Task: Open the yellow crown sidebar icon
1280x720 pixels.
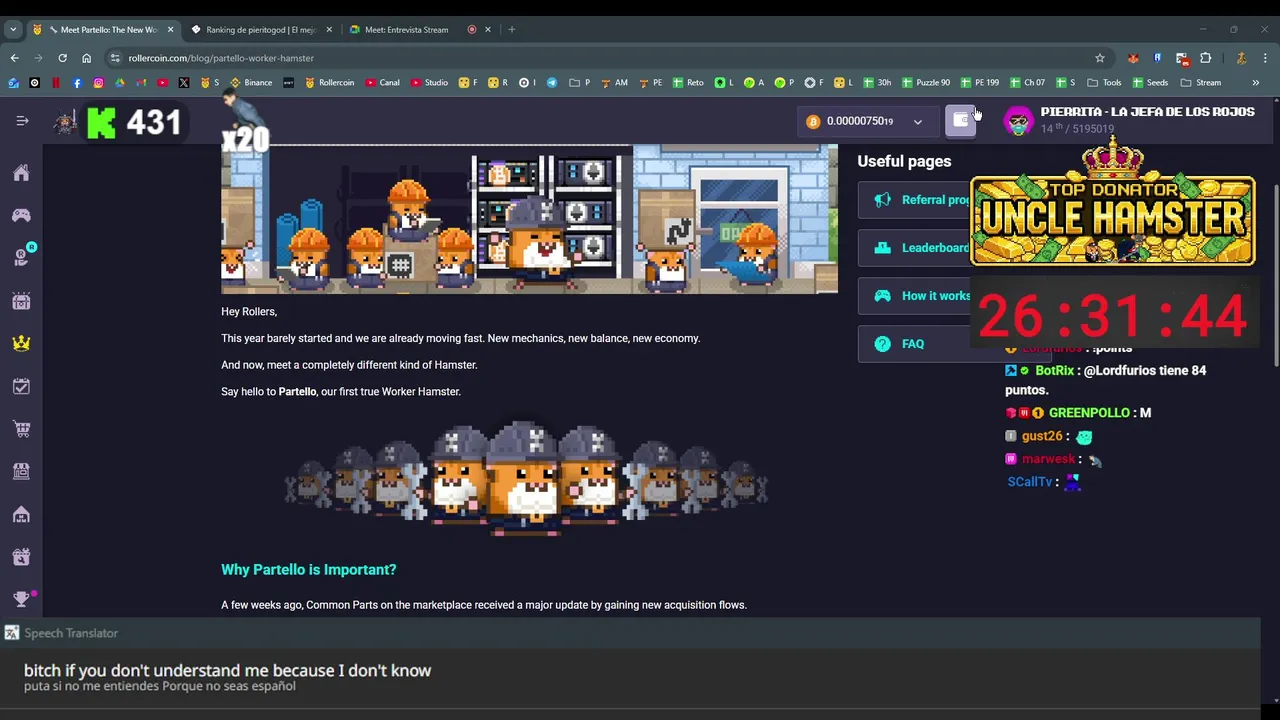Action: (x=21, y=343)
